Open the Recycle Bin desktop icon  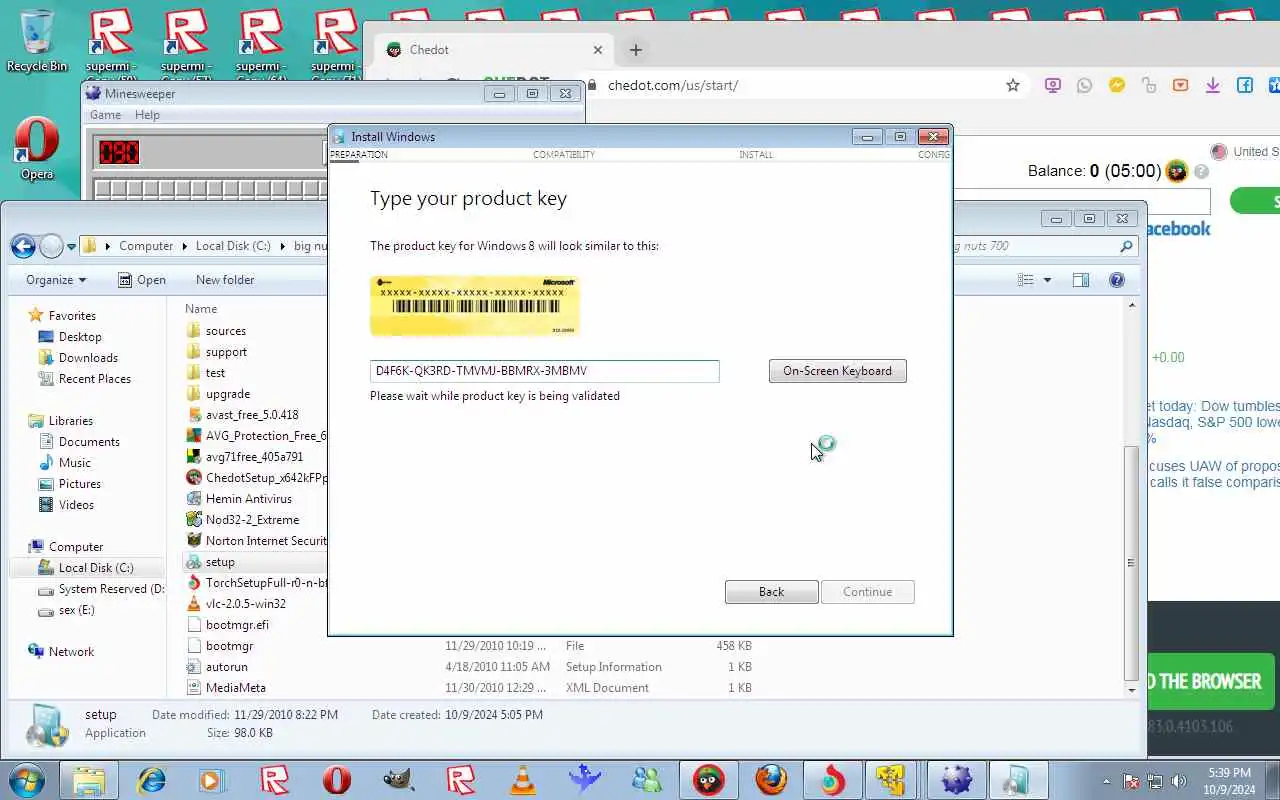point(37,40)
